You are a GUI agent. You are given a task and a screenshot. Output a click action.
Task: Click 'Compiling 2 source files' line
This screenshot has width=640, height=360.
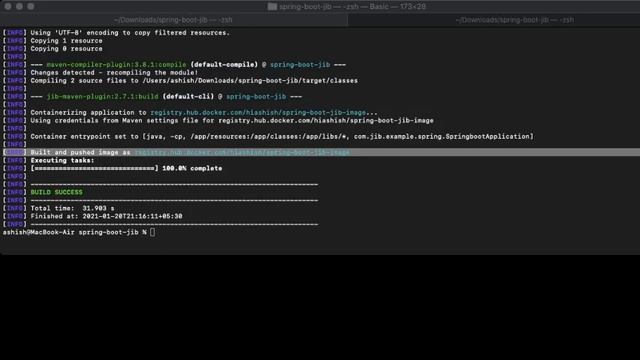(194, 81)
